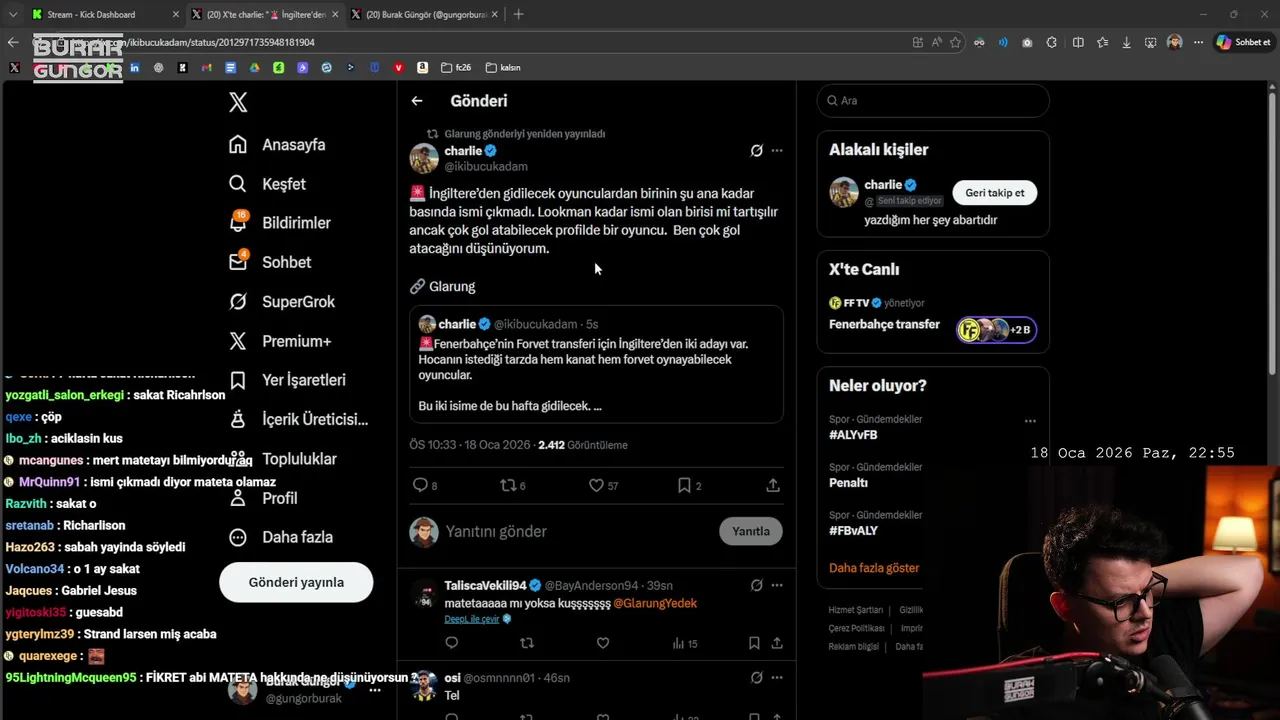1280x720 pixels.
Task: Add page to favorites star icon
Action: 956,42
